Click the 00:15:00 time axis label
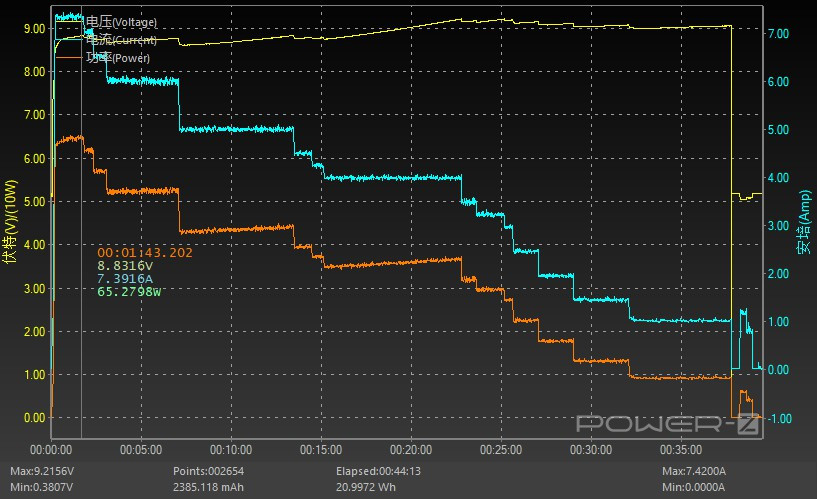The image size is (817, 499). pyautogui.click(x=321, y=450)
